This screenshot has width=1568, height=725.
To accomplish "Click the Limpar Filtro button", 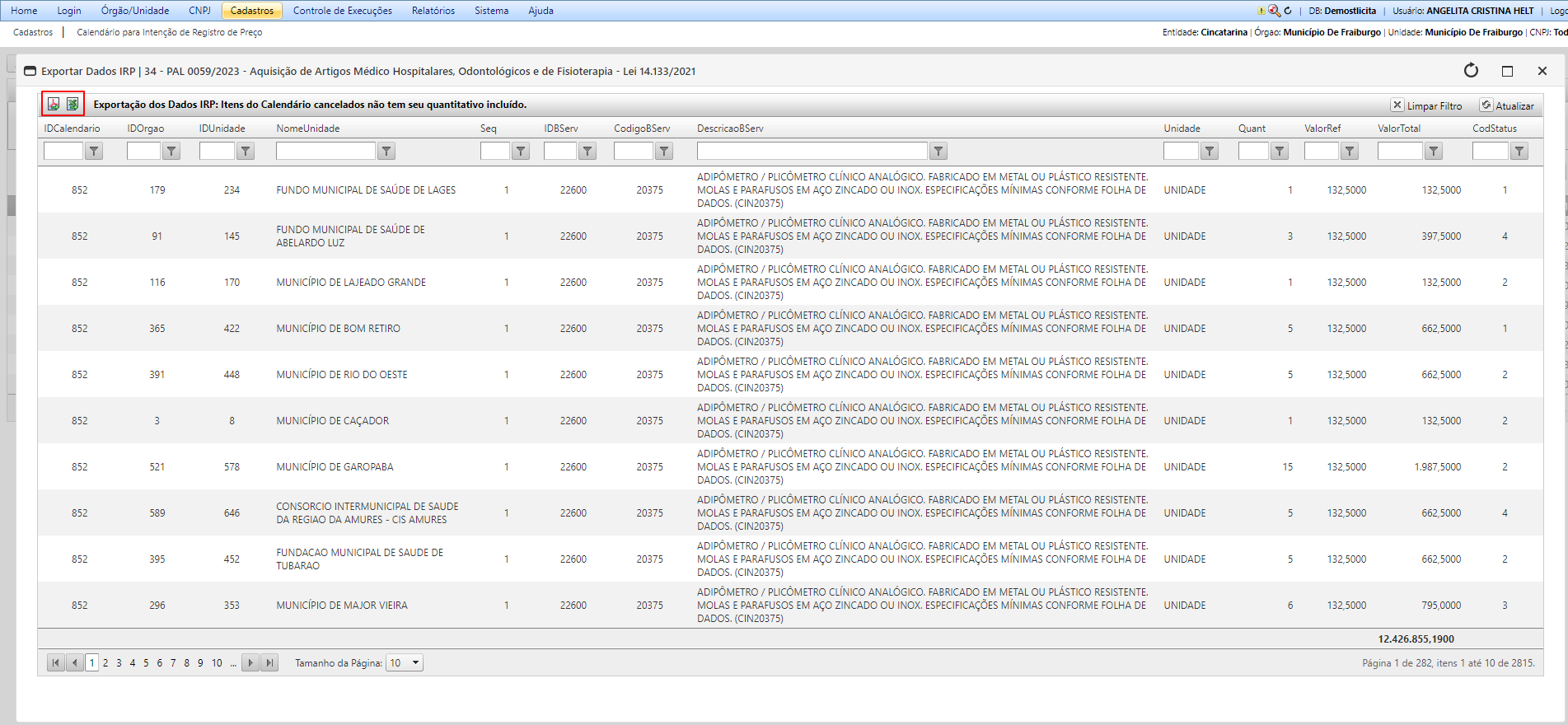I will (1426, 105).
